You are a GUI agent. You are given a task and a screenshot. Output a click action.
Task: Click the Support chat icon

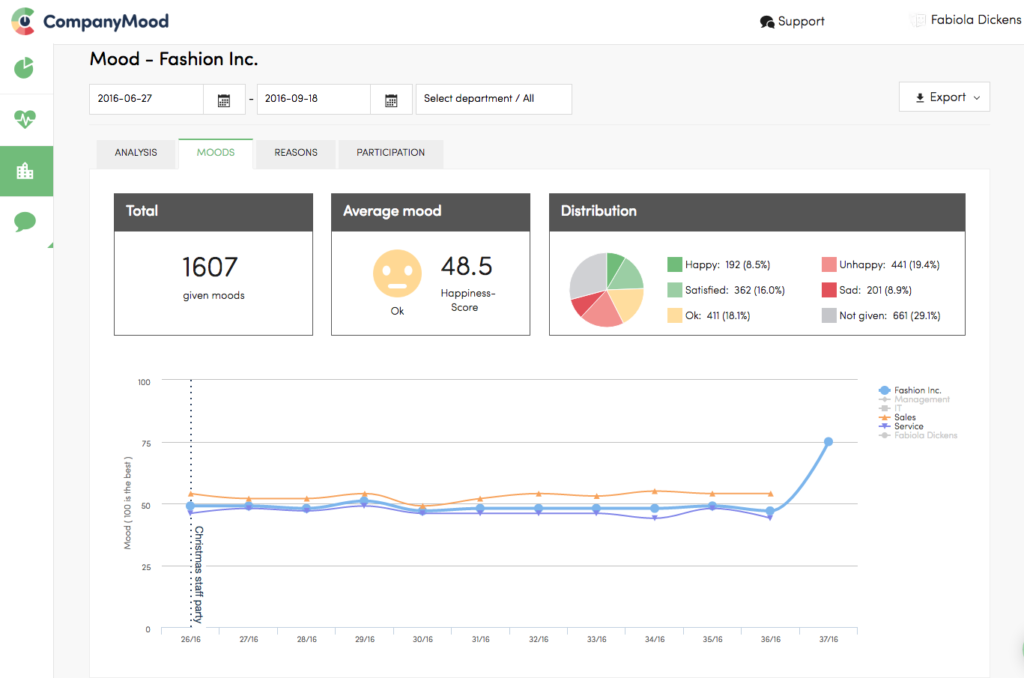[767, 22]
